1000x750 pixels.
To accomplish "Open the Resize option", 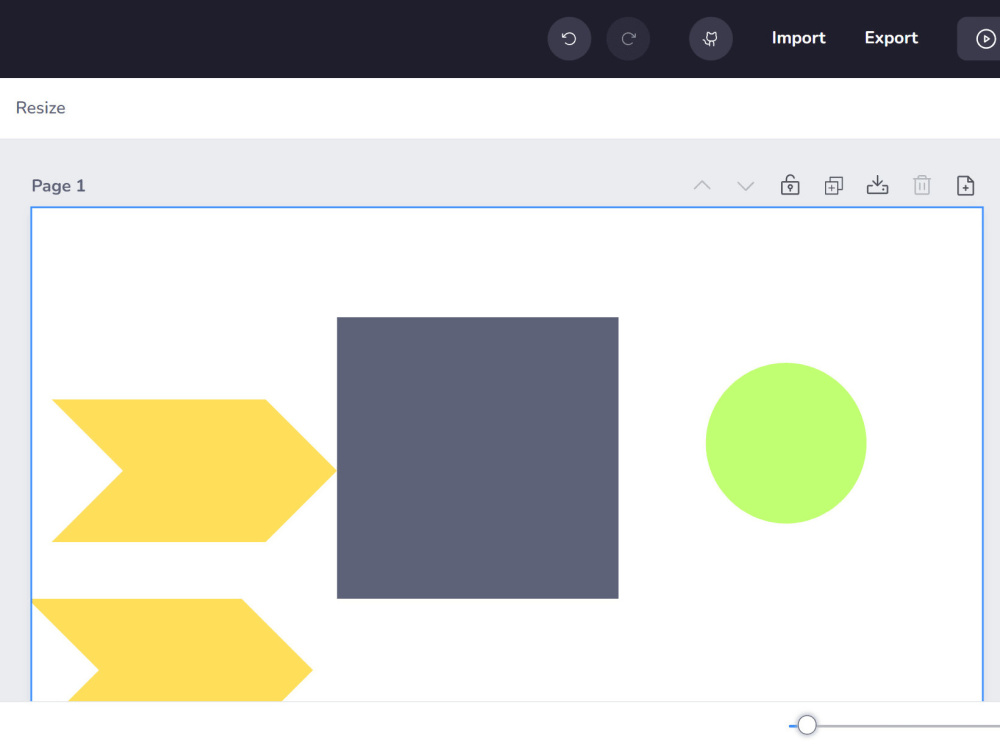I will pos(41,108).
